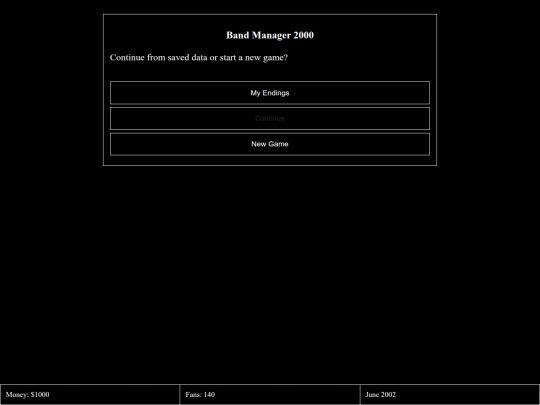Click the June 2002 date entry
This screenshot has height=405, width=540.
tap(450, 394)
